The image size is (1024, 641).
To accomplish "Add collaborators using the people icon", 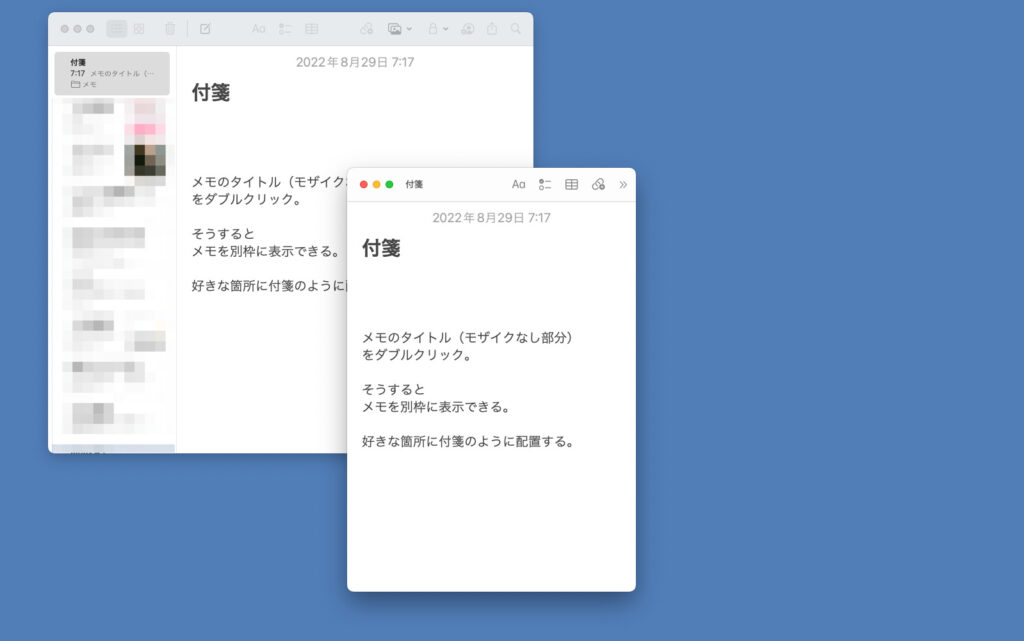I will [468, 28].
